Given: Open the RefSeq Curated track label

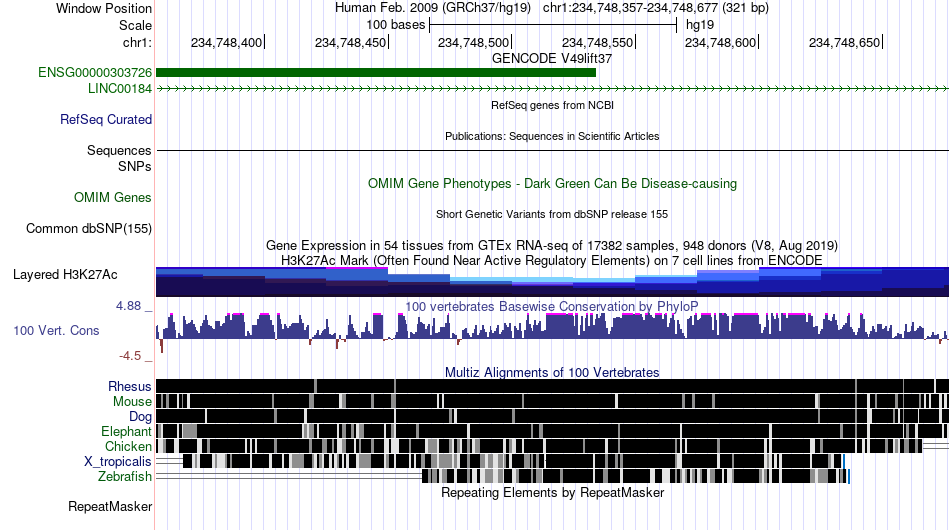Looking at the screenshot, I should coord(106,119).
